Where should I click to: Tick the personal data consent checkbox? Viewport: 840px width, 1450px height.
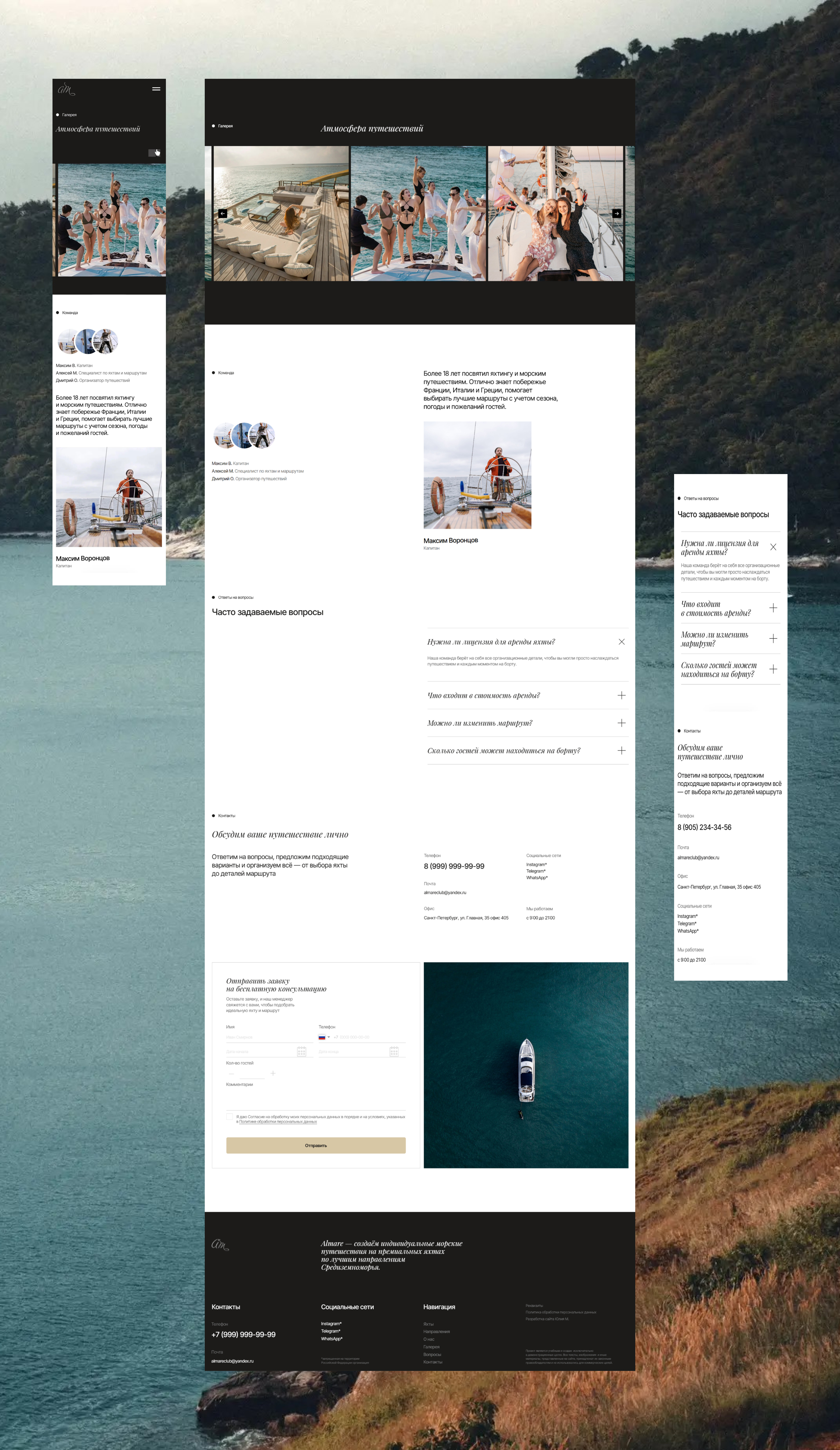coord(229,1117)
